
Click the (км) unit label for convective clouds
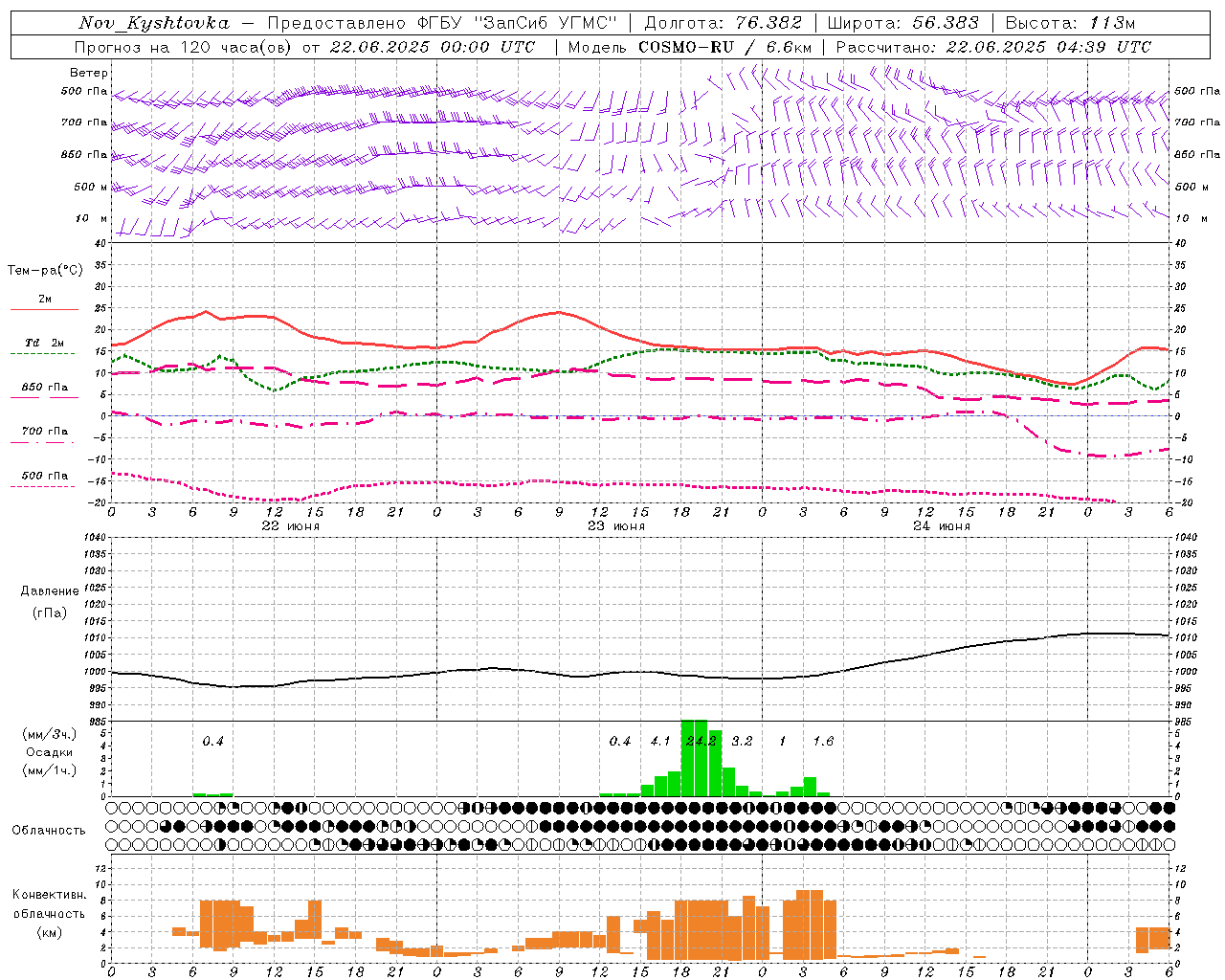coord(50,932)
